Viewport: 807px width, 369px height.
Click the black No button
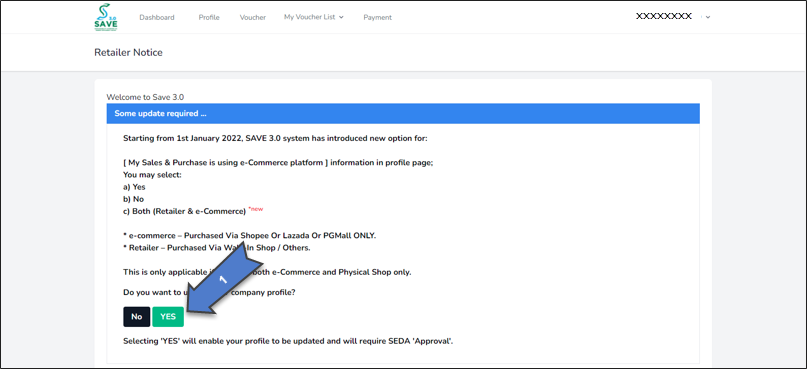(x=136, y=317)
